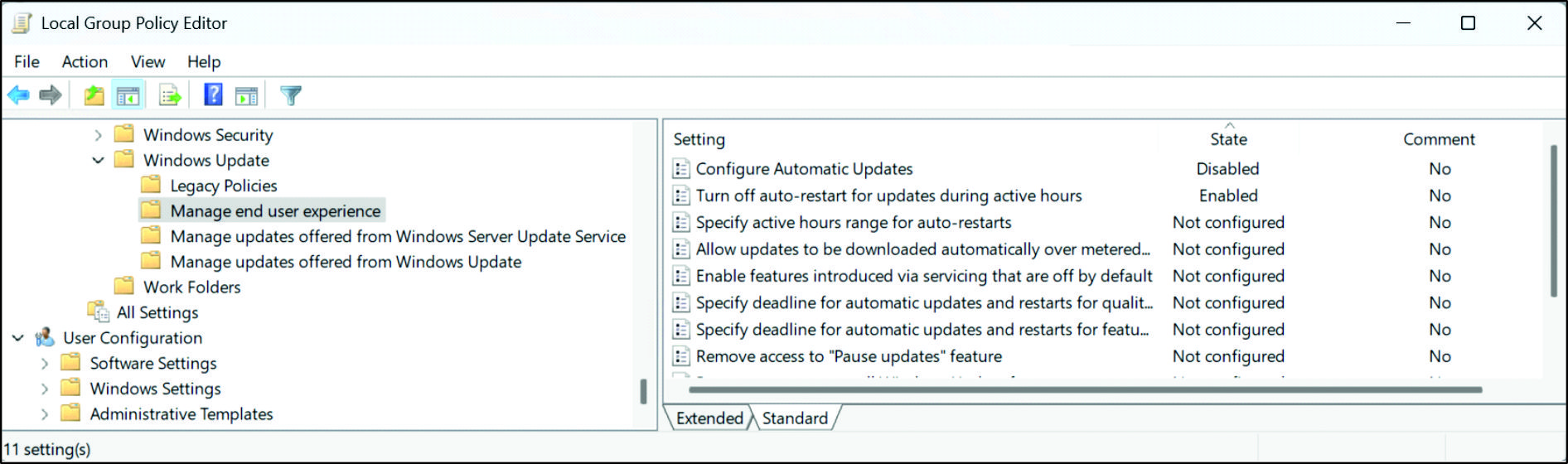The height and width of the screenshot is (464, 1568).
Task: Click the User Configuration icon
Action: click(x=45, y=337)
